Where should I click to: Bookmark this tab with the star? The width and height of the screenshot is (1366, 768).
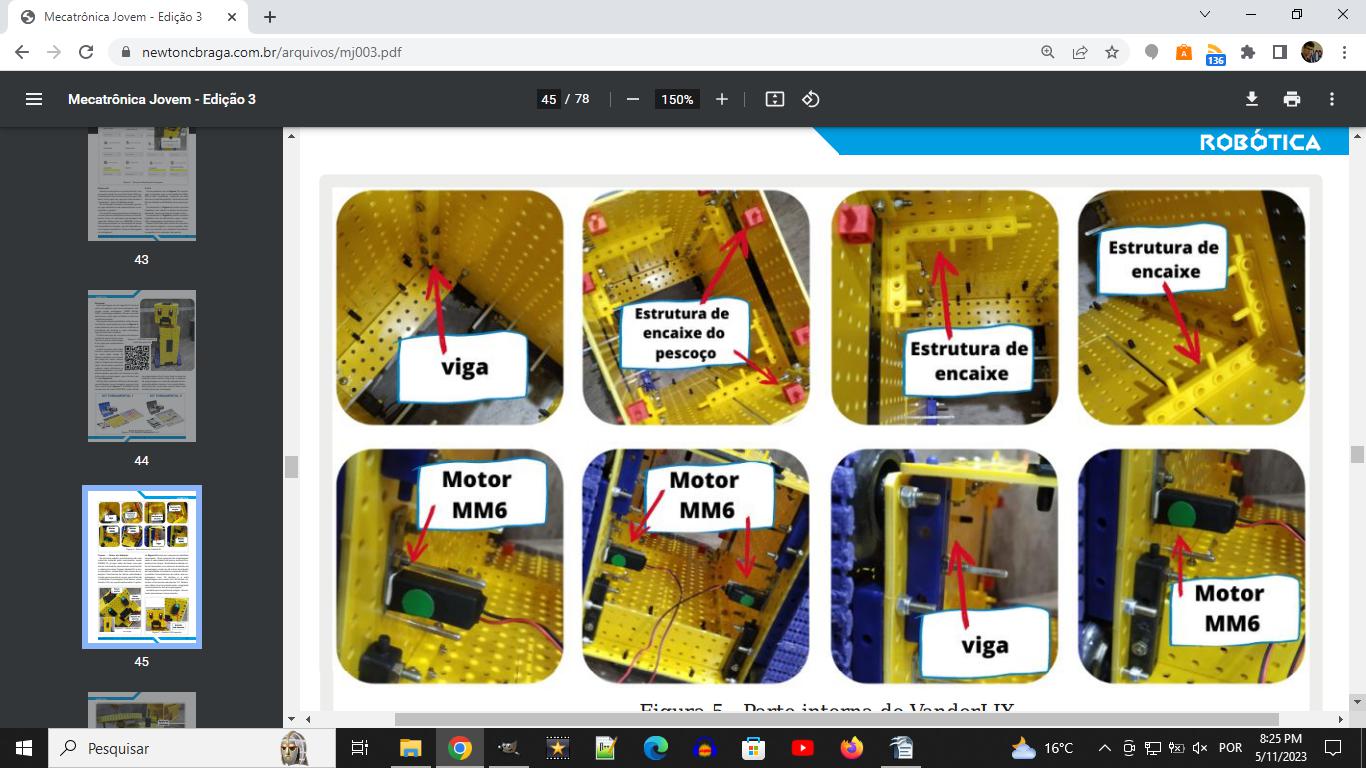[x=1112, y=52]
